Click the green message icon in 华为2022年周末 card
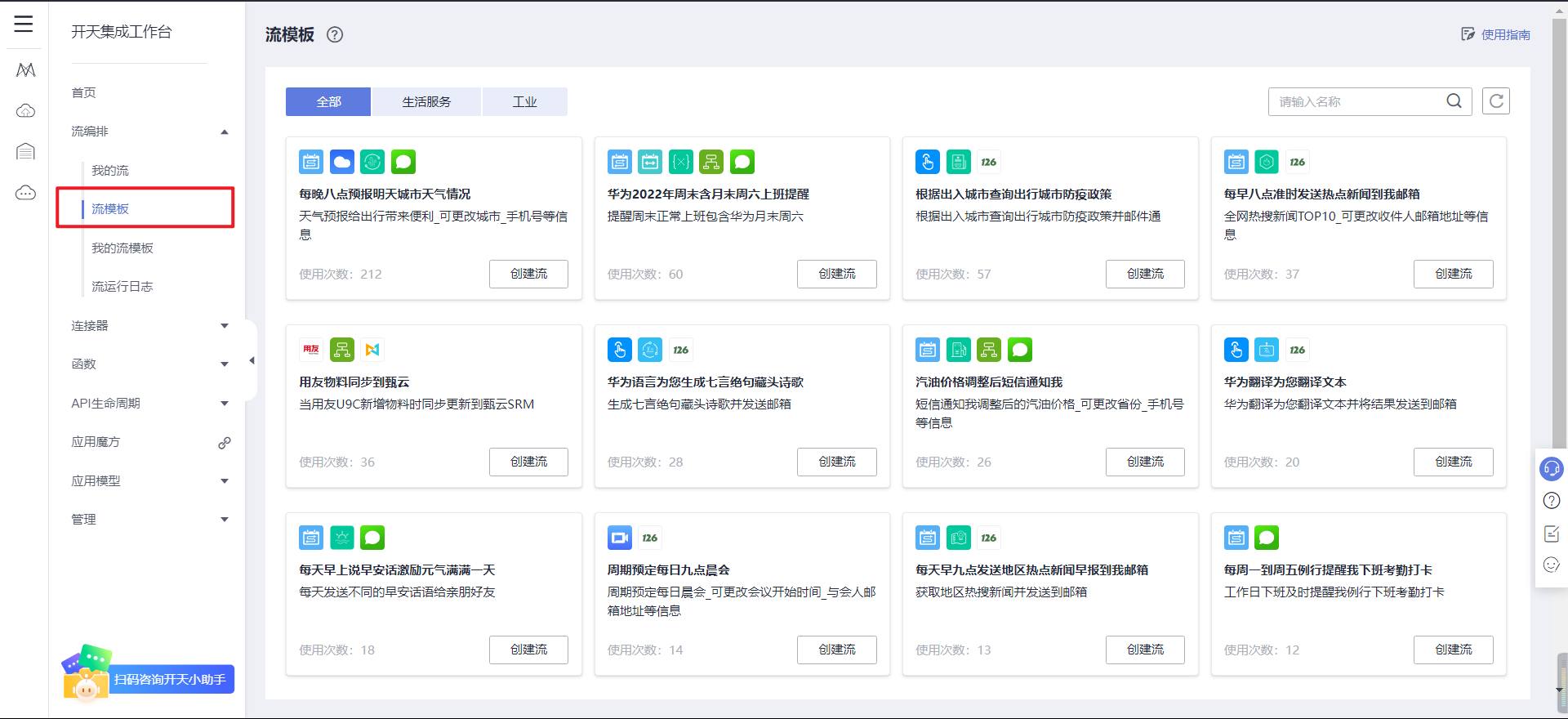The width and height of the screenshot is (1568, 719). click(742, 162)
